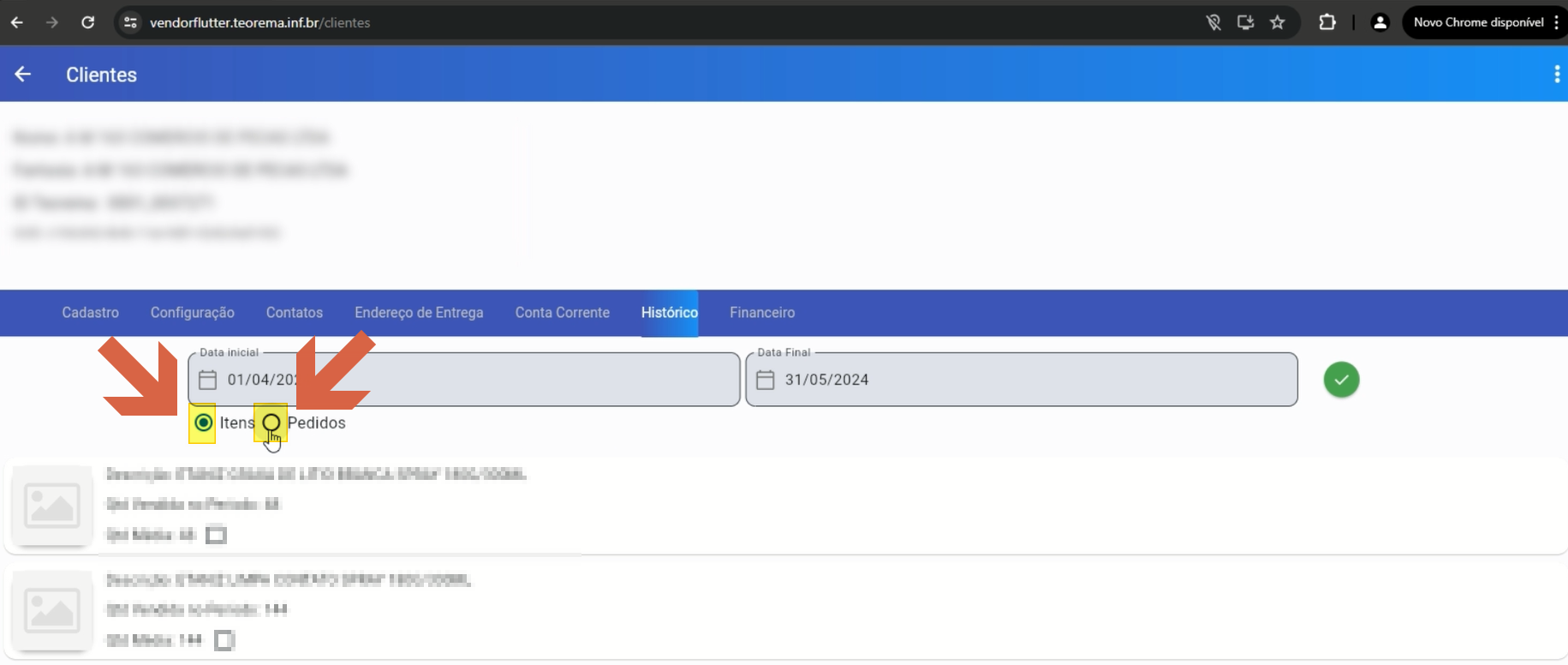Switch to the Conta Corrente tab
Viewport: 1568px width, 665px height.
coord(563,313)
